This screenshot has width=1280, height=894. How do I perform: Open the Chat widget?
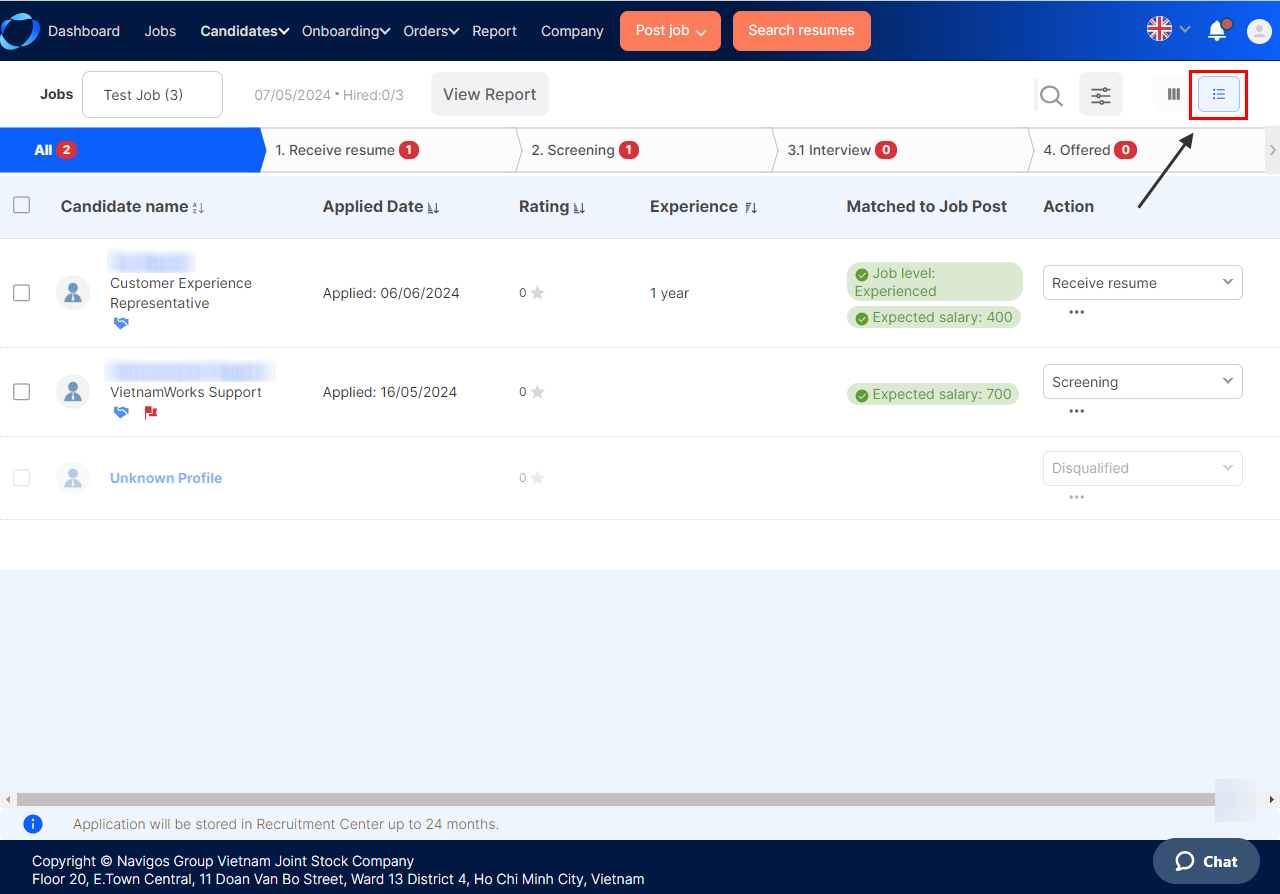(x=1206, y=861)
